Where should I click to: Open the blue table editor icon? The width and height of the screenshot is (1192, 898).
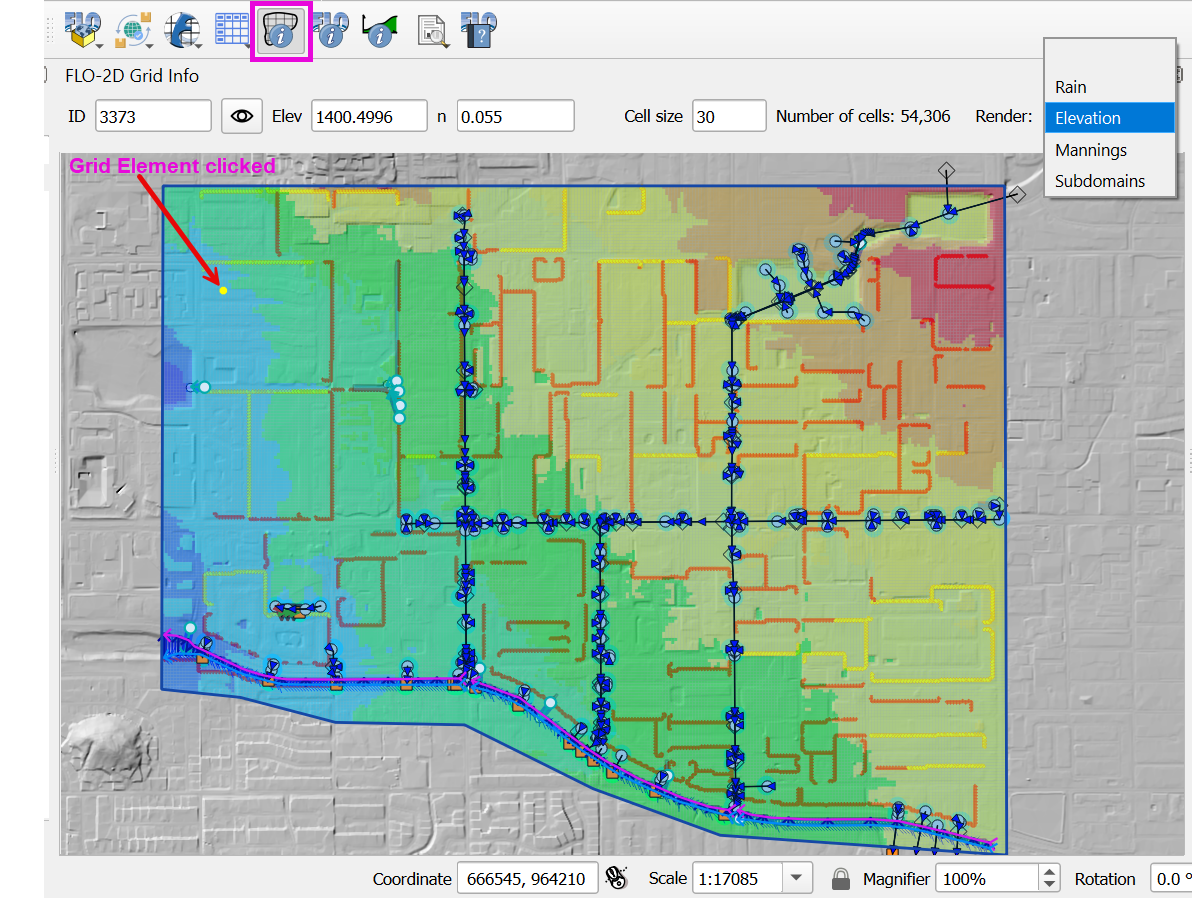pyautogui.click(x=232, y=32)
